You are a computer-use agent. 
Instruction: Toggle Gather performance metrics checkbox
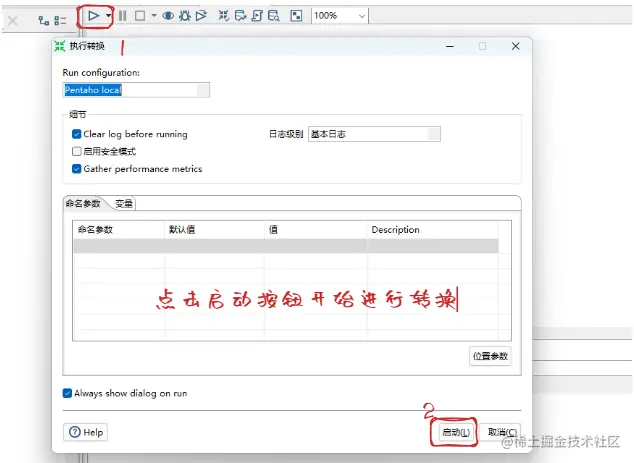point(76,169)
